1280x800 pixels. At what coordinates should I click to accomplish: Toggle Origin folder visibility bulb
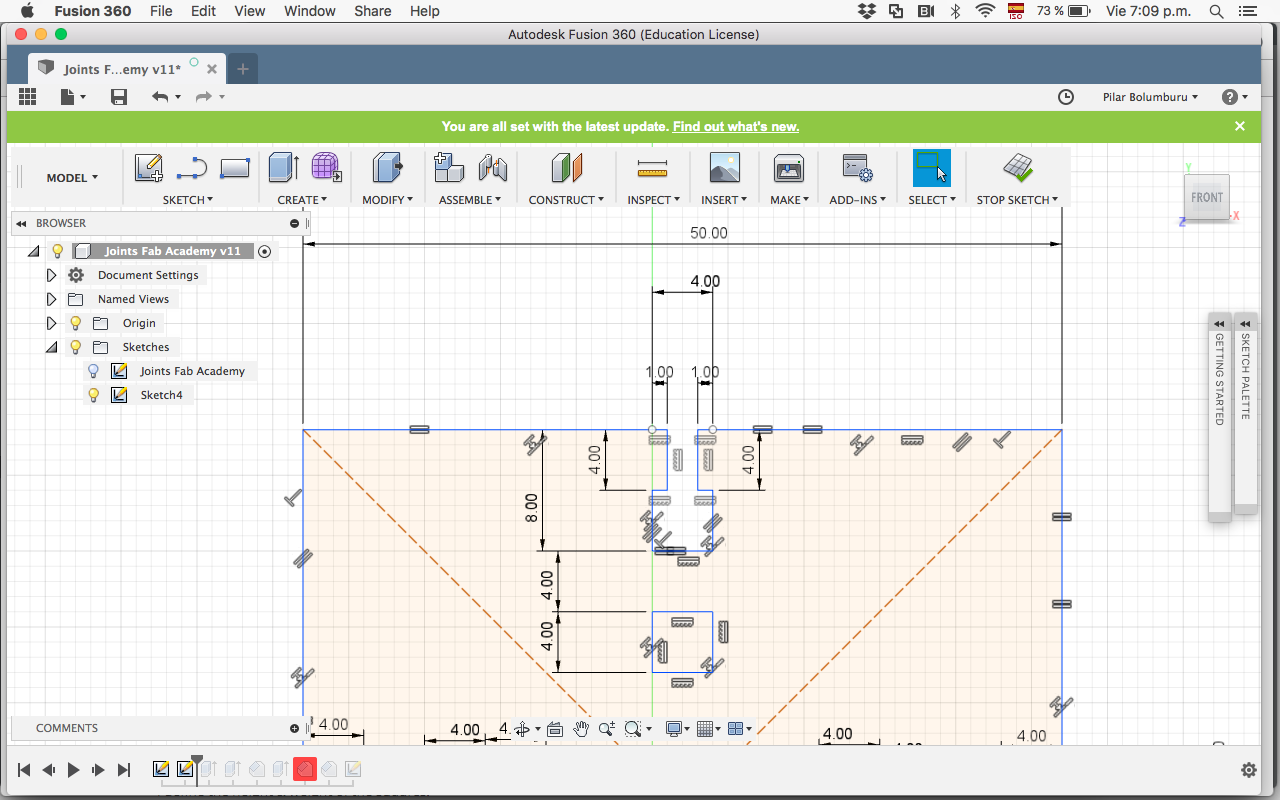point(75,323)
